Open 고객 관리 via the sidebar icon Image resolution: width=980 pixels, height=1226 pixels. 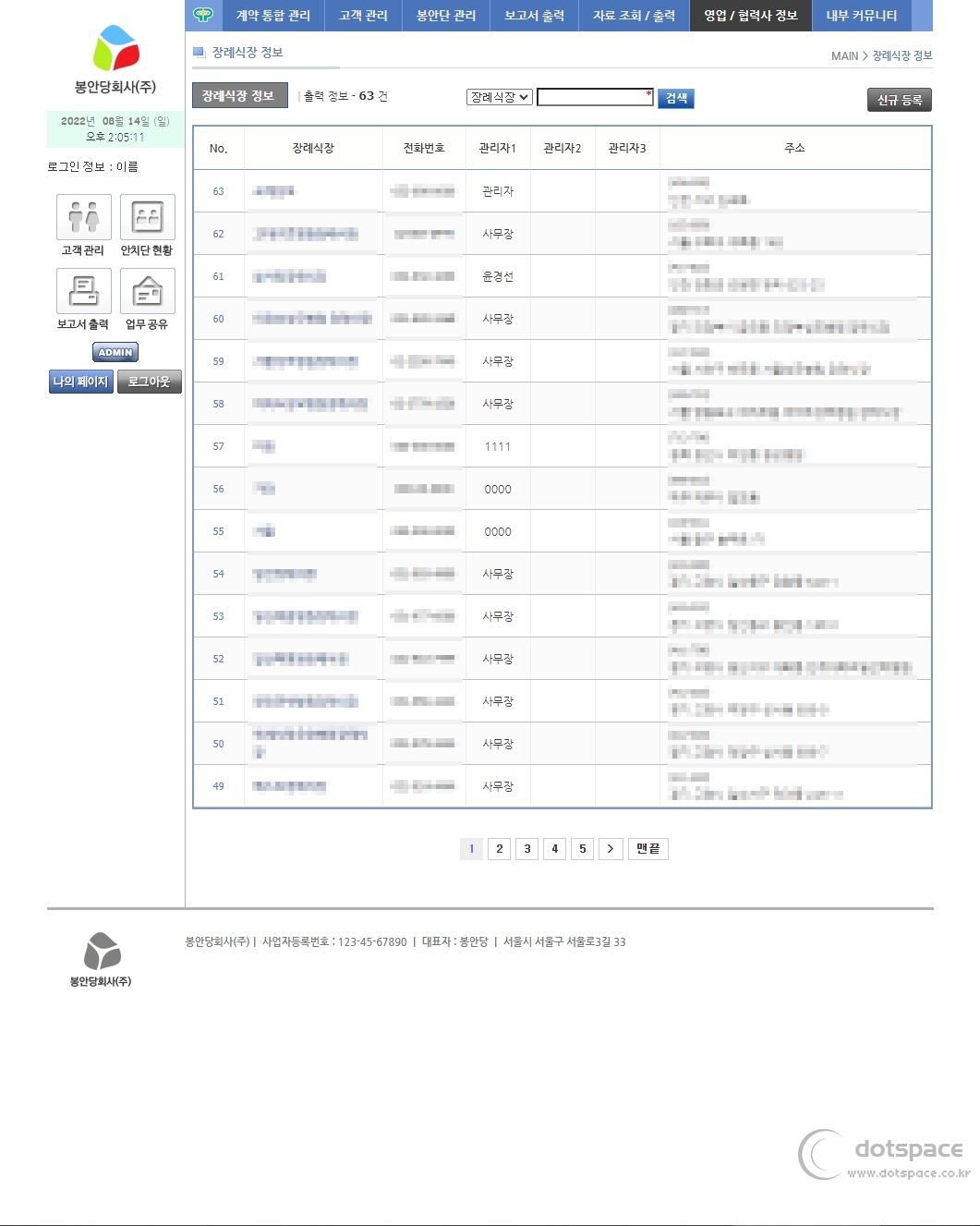[x=83, y=218]
